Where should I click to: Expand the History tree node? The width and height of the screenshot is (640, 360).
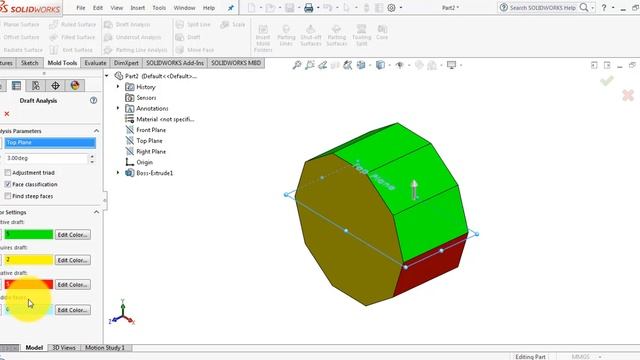coord(118,87)
